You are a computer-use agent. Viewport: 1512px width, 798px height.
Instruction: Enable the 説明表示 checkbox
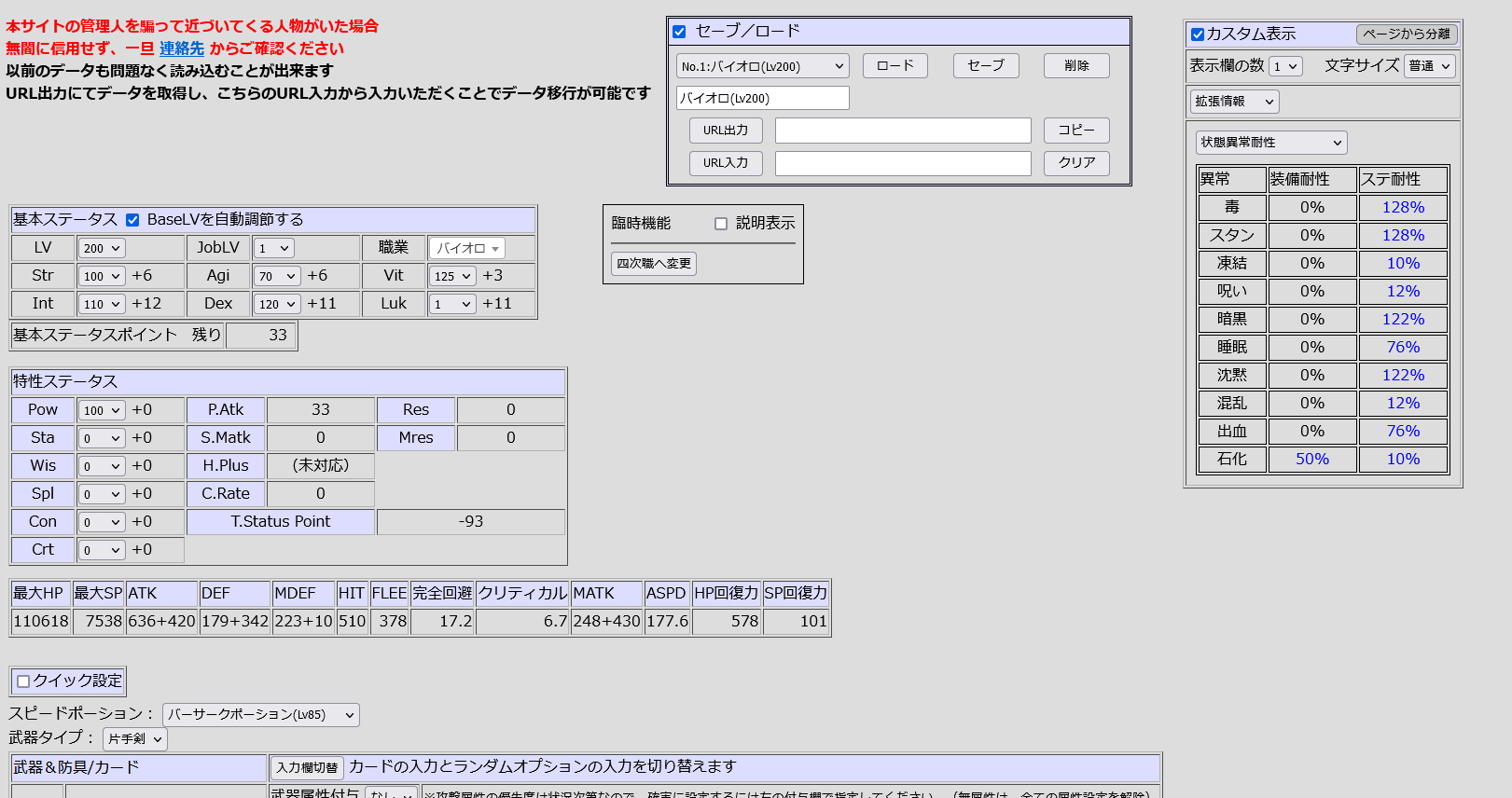(x=721, y=224)
